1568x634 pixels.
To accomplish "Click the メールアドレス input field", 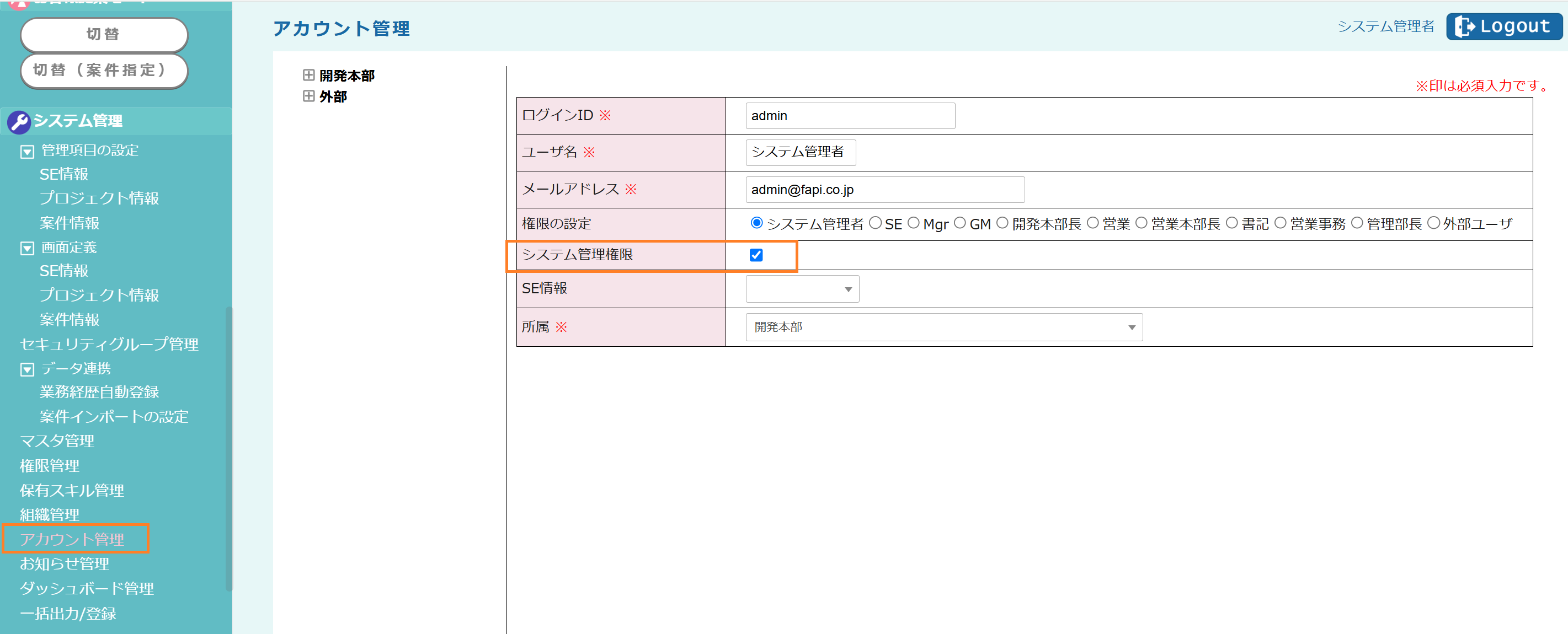I will [x=884, y=190].
